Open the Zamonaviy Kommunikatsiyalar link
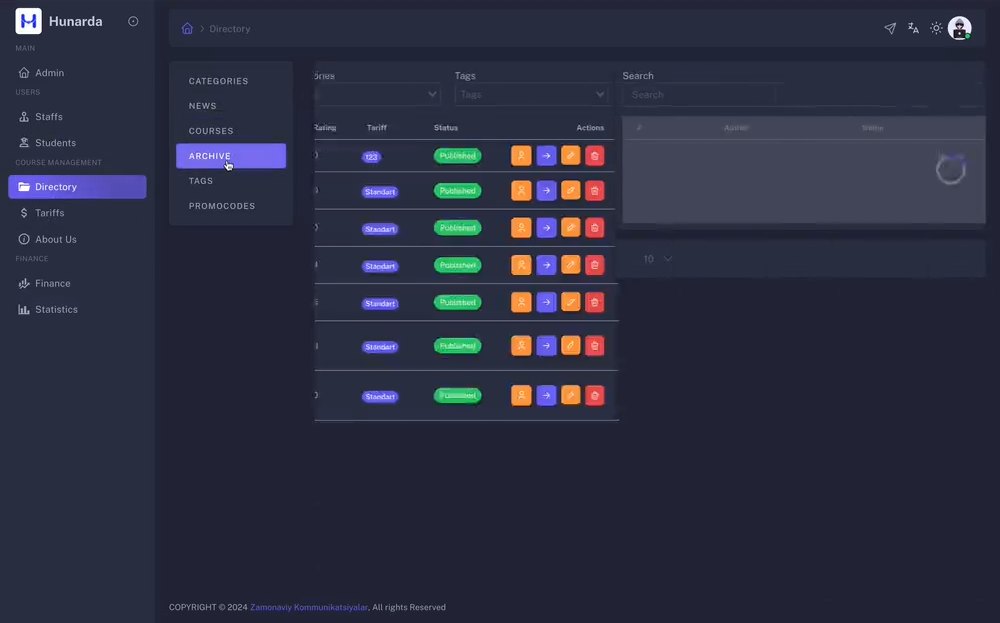The width and height of the screenshot is (1000, 623). 309,607
